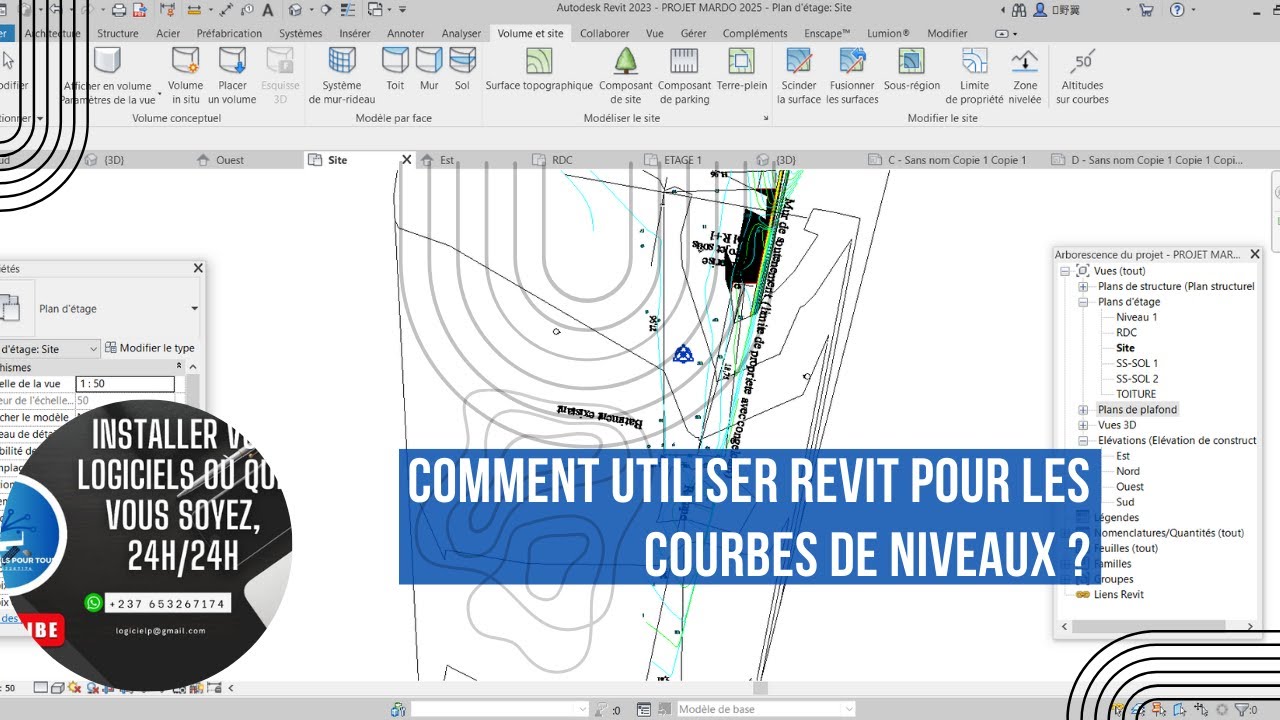This screenshot has width=1280, height=720.
Task: Open the TOITURE floor plan
Action: pos(1136,395)
